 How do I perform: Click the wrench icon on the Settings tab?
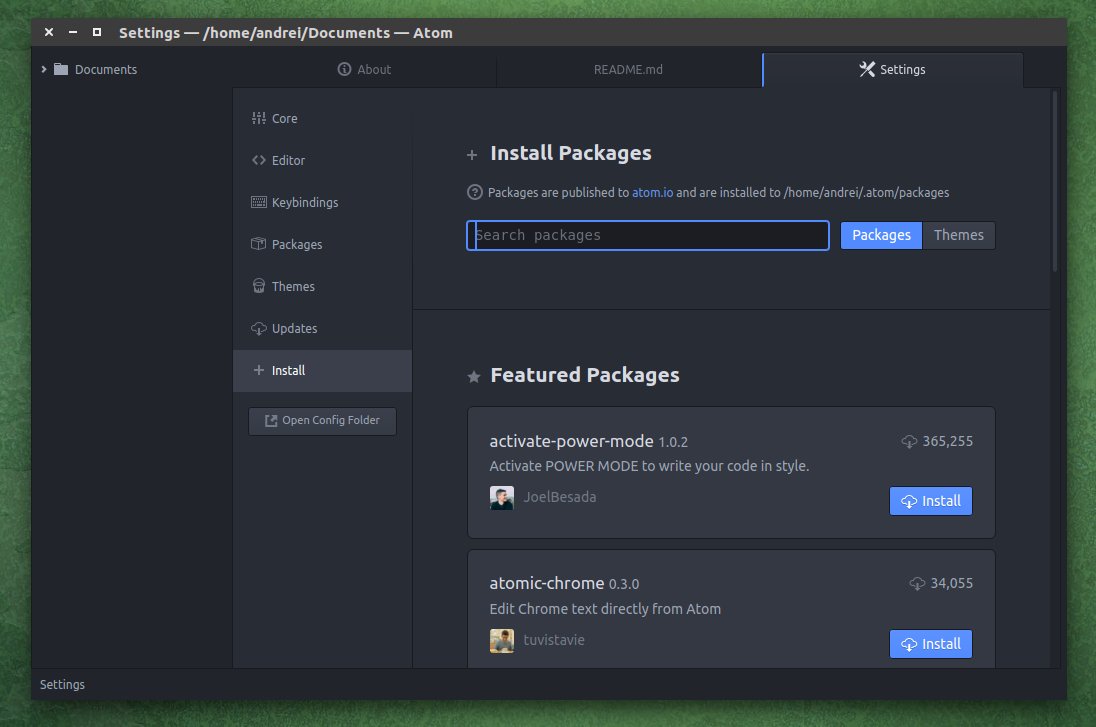pyautogui.click(x=866, y=69)
